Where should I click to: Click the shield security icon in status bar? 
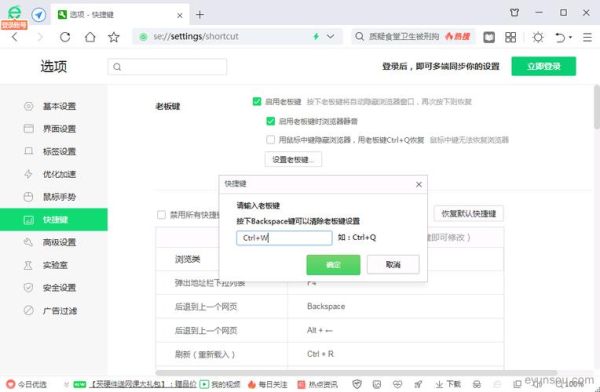(357, 384)
